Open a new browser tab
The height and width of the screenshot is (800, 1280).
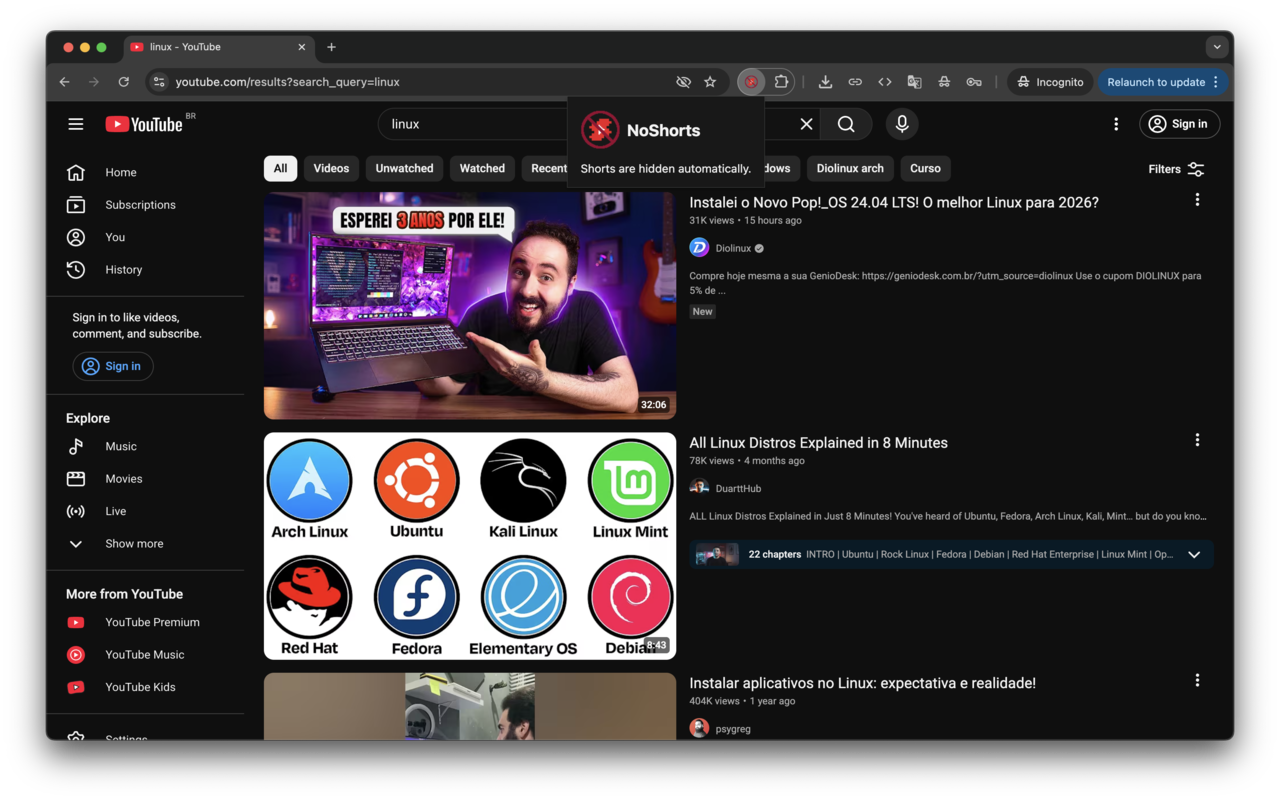click(x=332, y=47)
